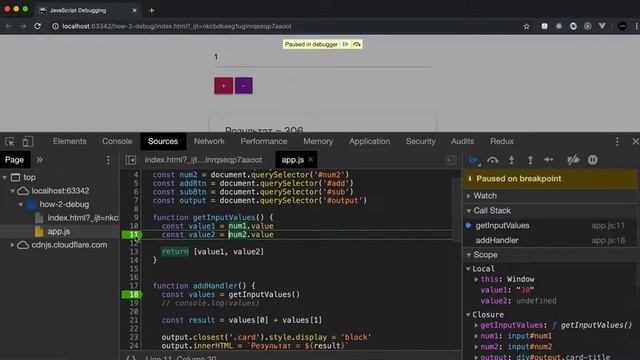640x360 pixels.
Task: Select index.html editor tab
Action: pyautogui.click(x=203, y=160)
